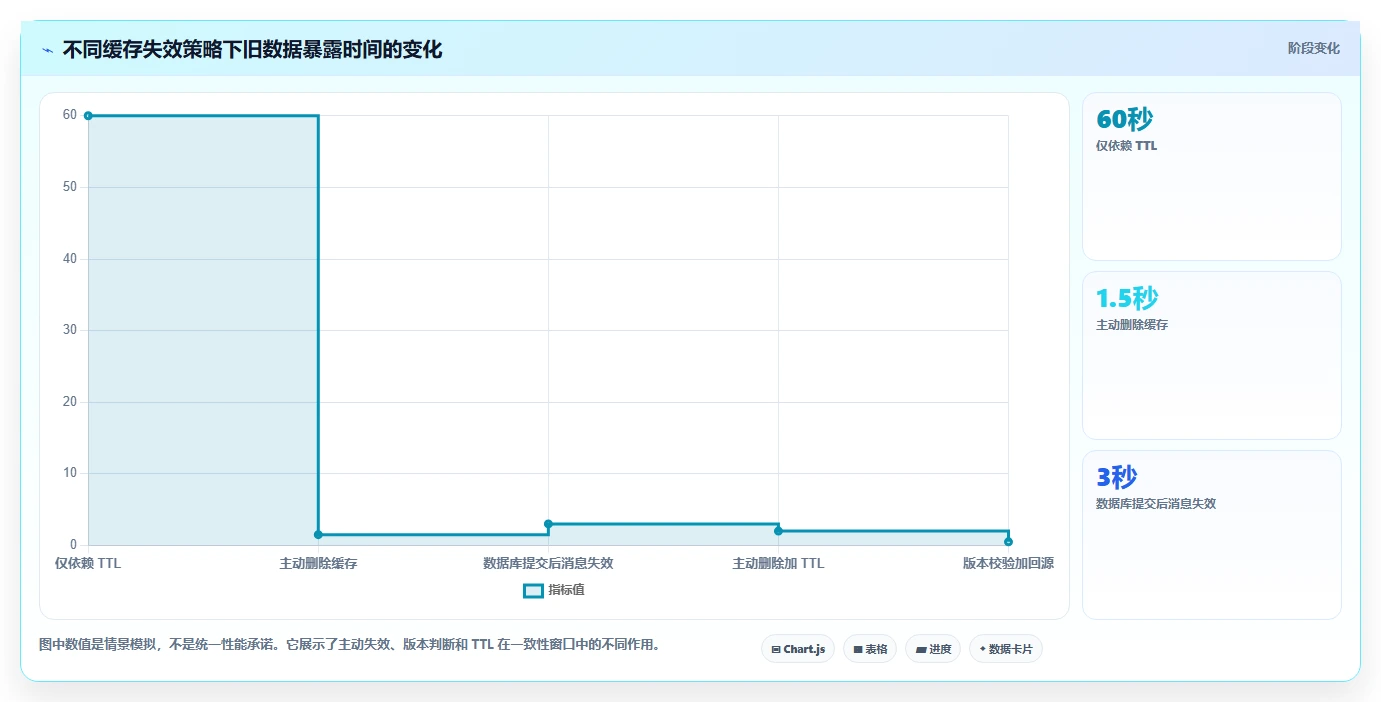The width and height of the screenshot is (1381, 702).
Task: Click the 指标值 legend color box
Action: point(534,590)
